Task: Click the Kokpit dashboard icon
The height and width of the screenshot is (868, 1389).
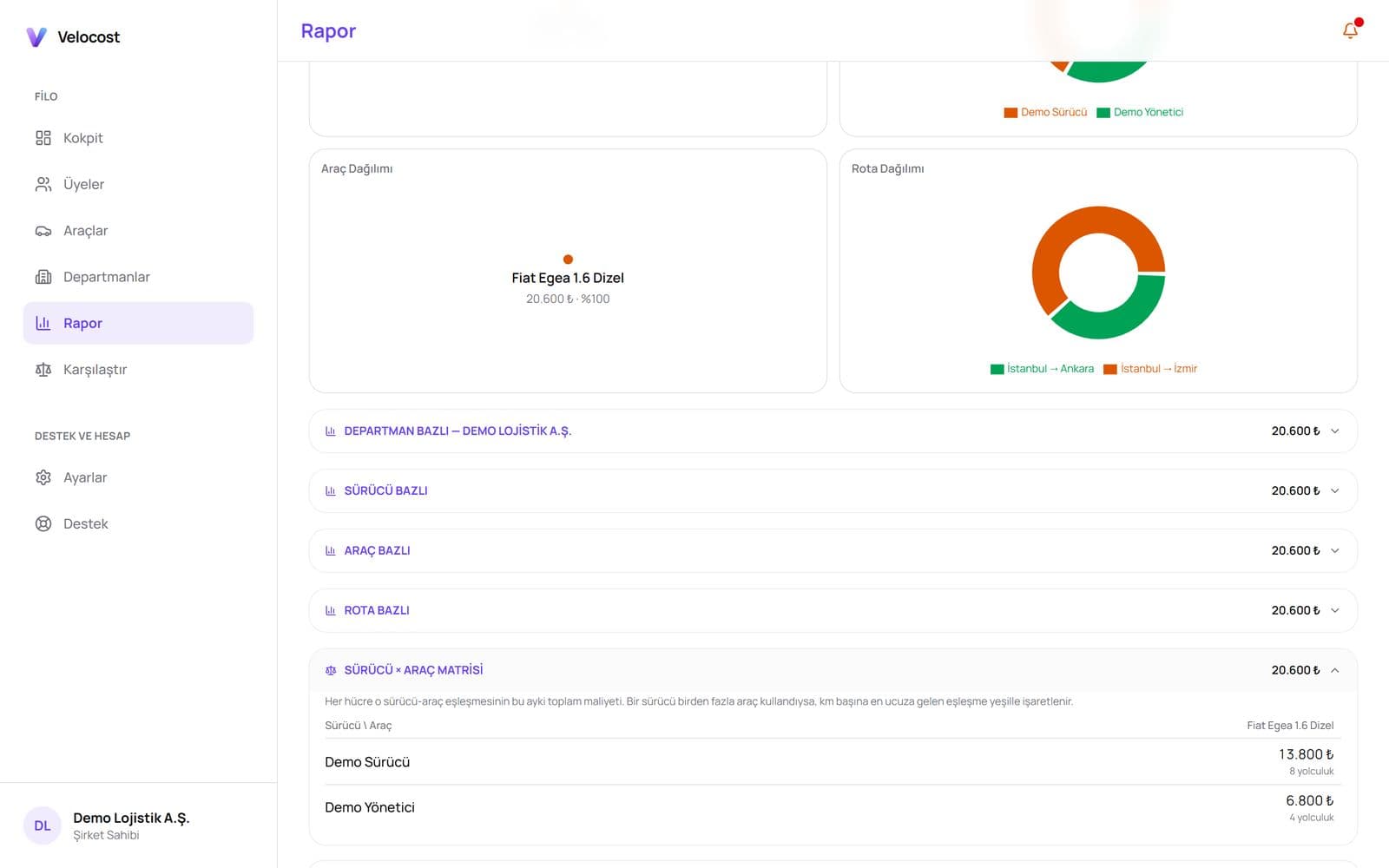Action: click(x=43, y=138)
